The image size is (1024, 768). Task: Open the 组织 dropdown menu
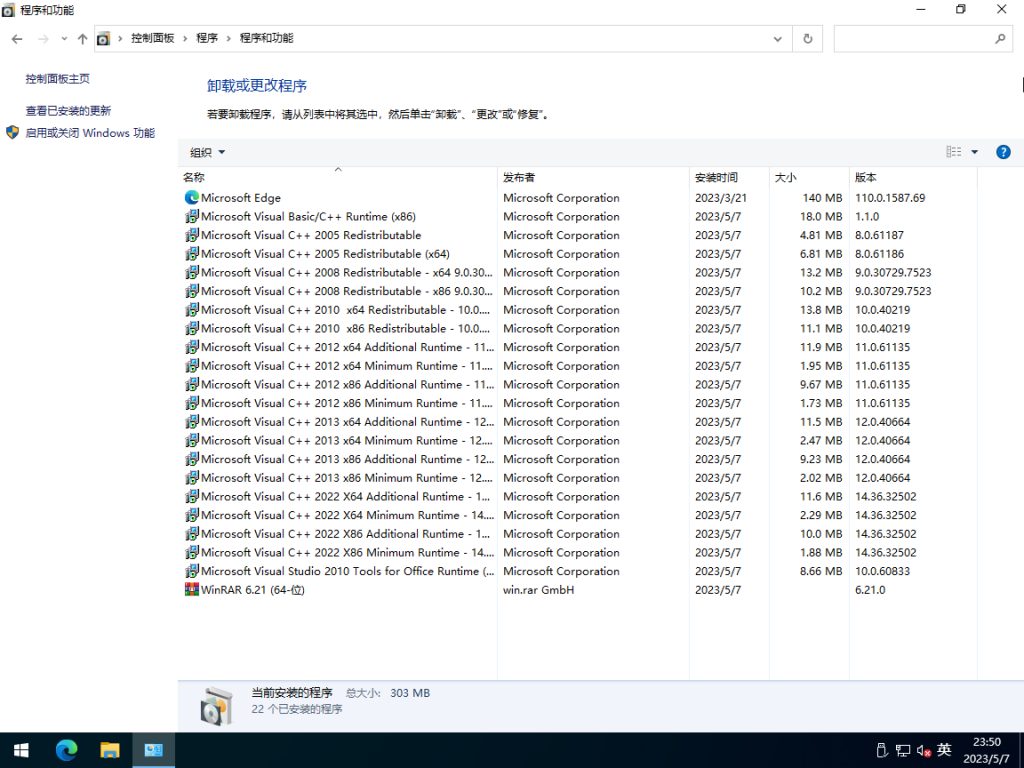205,151
